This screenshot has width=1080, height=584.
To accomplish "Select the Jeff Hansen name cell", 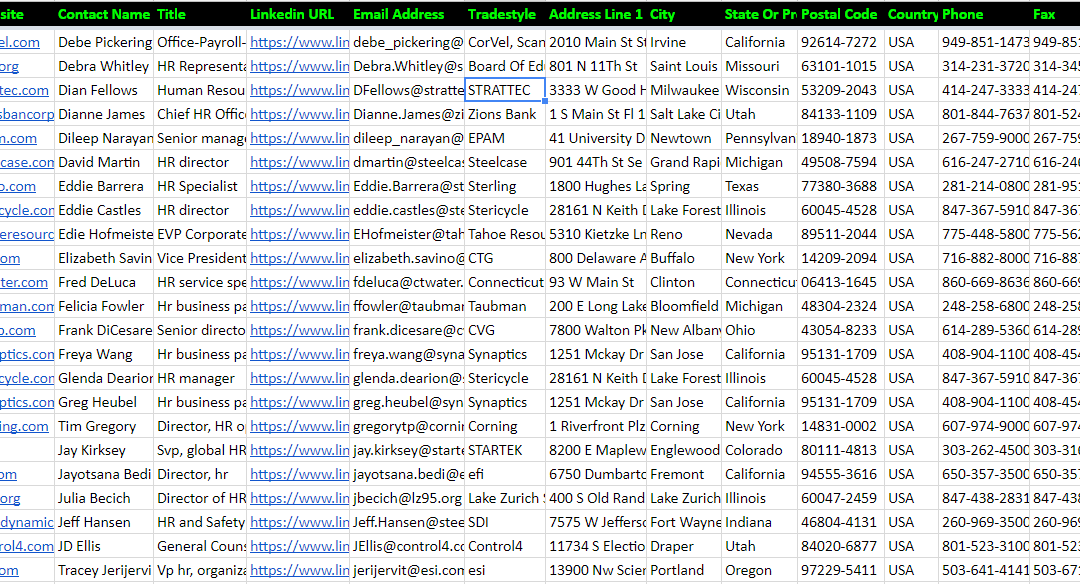I will click(x=104, y=522).
